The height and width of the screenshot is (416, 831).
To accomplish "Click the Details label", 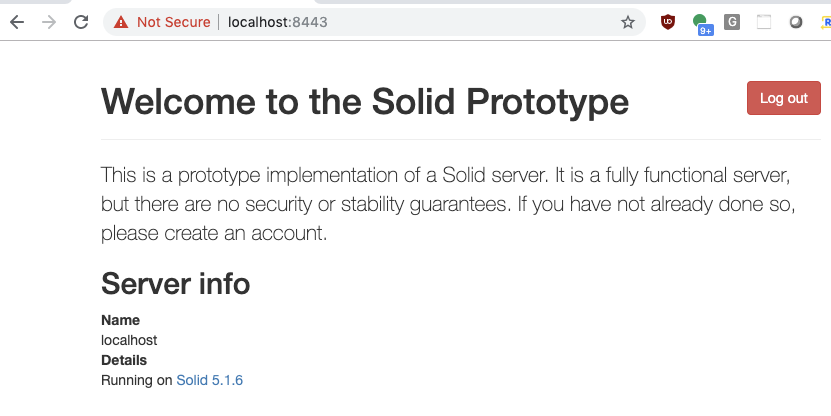I will tap(124, 360).
